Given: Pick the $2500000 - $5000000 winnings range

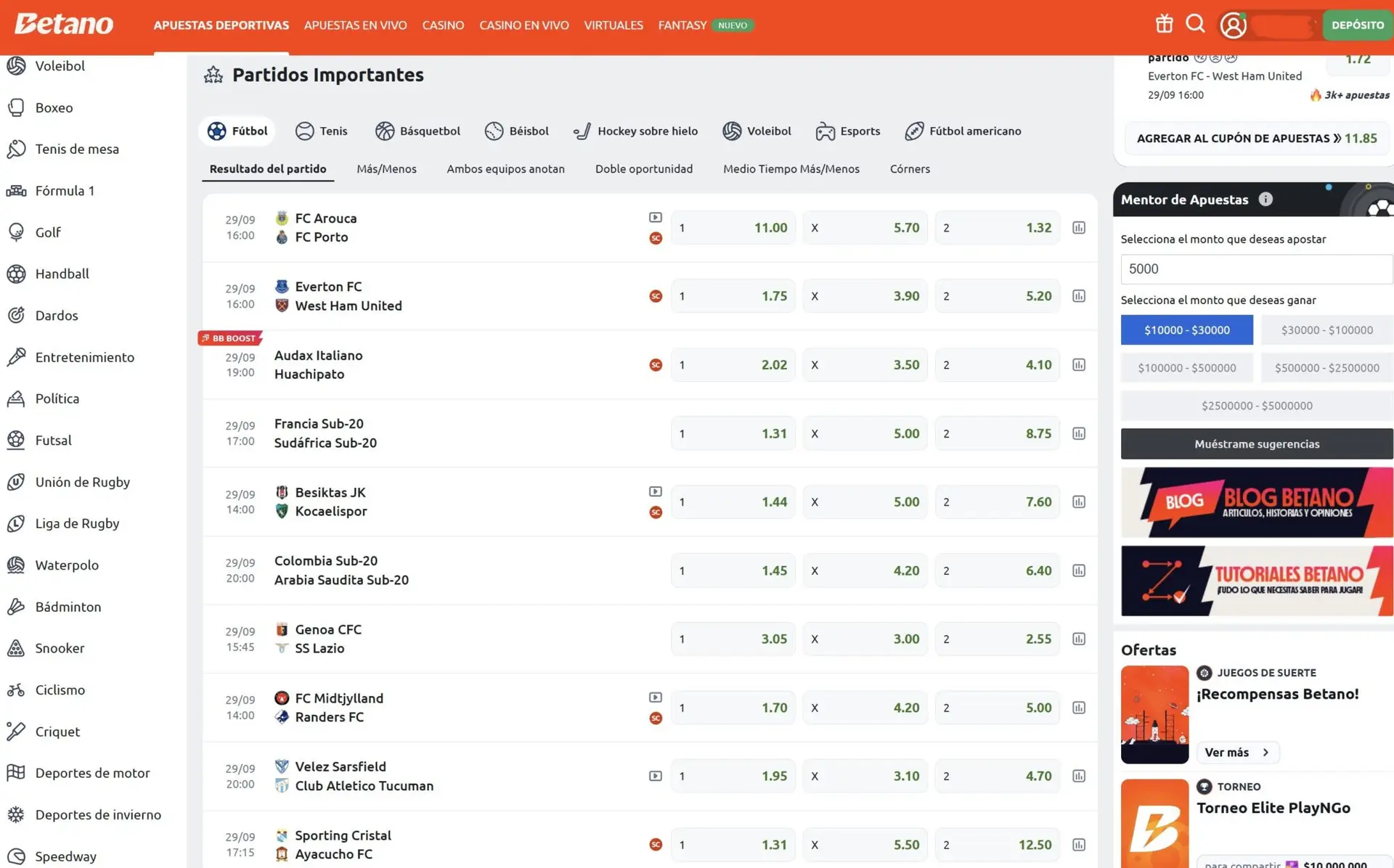Looking at the screenshot, I should click(x=1256, y=406).
